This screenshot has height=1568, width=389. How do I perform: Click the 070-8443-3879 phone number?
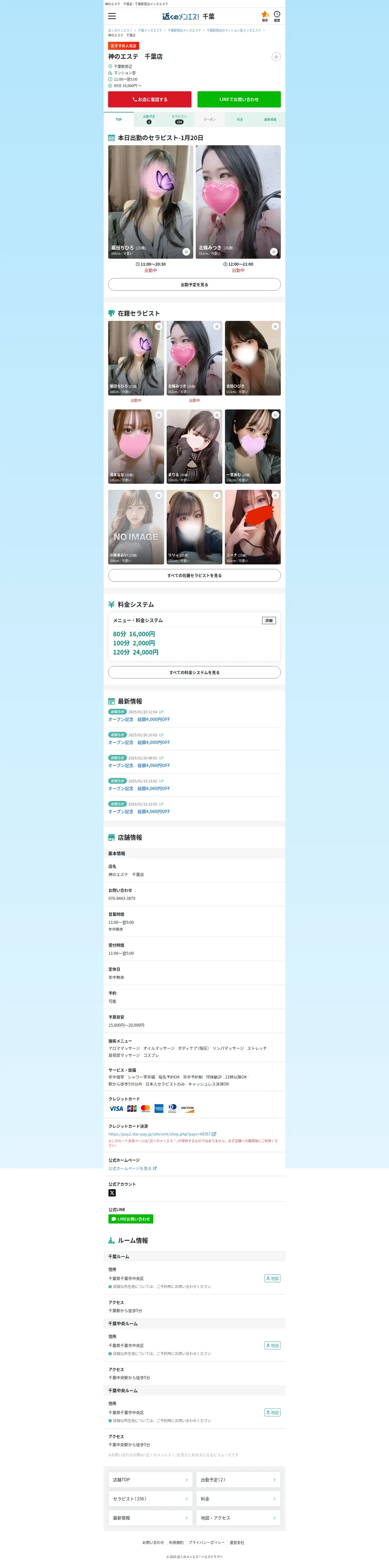[x=122, y=898]
